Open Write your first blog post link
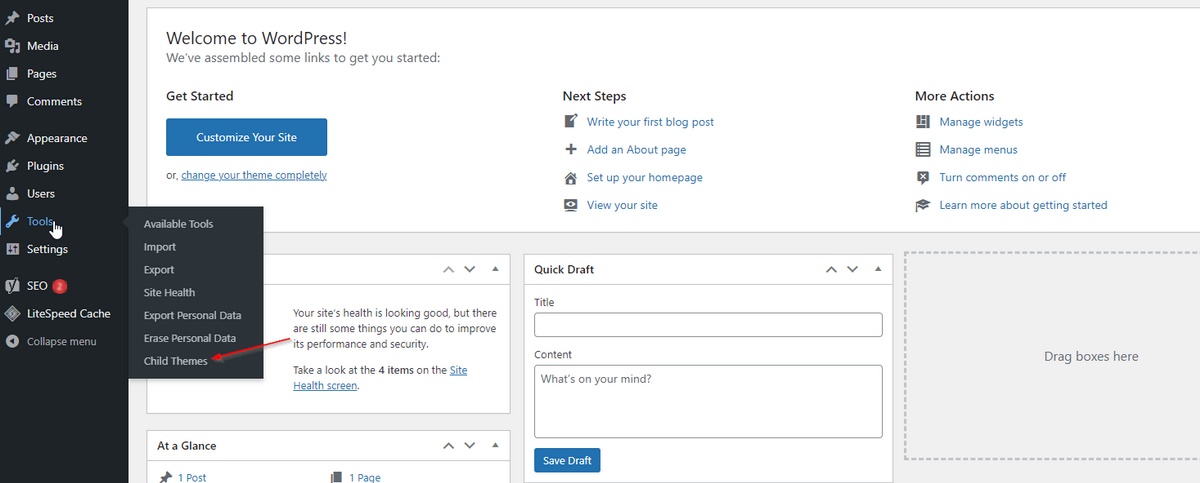Image resolution: width=1200 pixels, height=483 pixels. tap(650, 122)
